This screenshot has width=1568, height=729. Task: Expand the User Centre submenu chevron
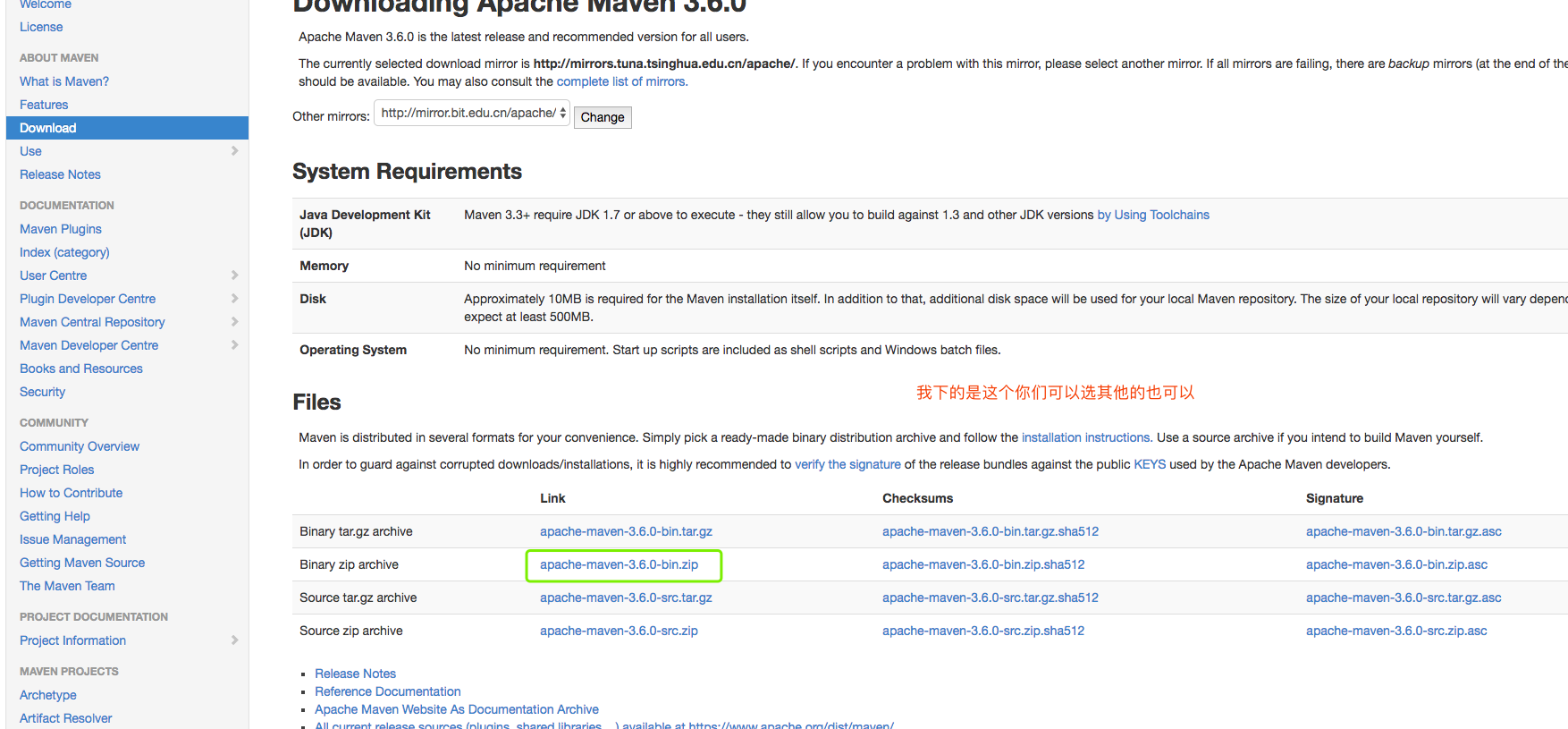[x=235, y=275]
